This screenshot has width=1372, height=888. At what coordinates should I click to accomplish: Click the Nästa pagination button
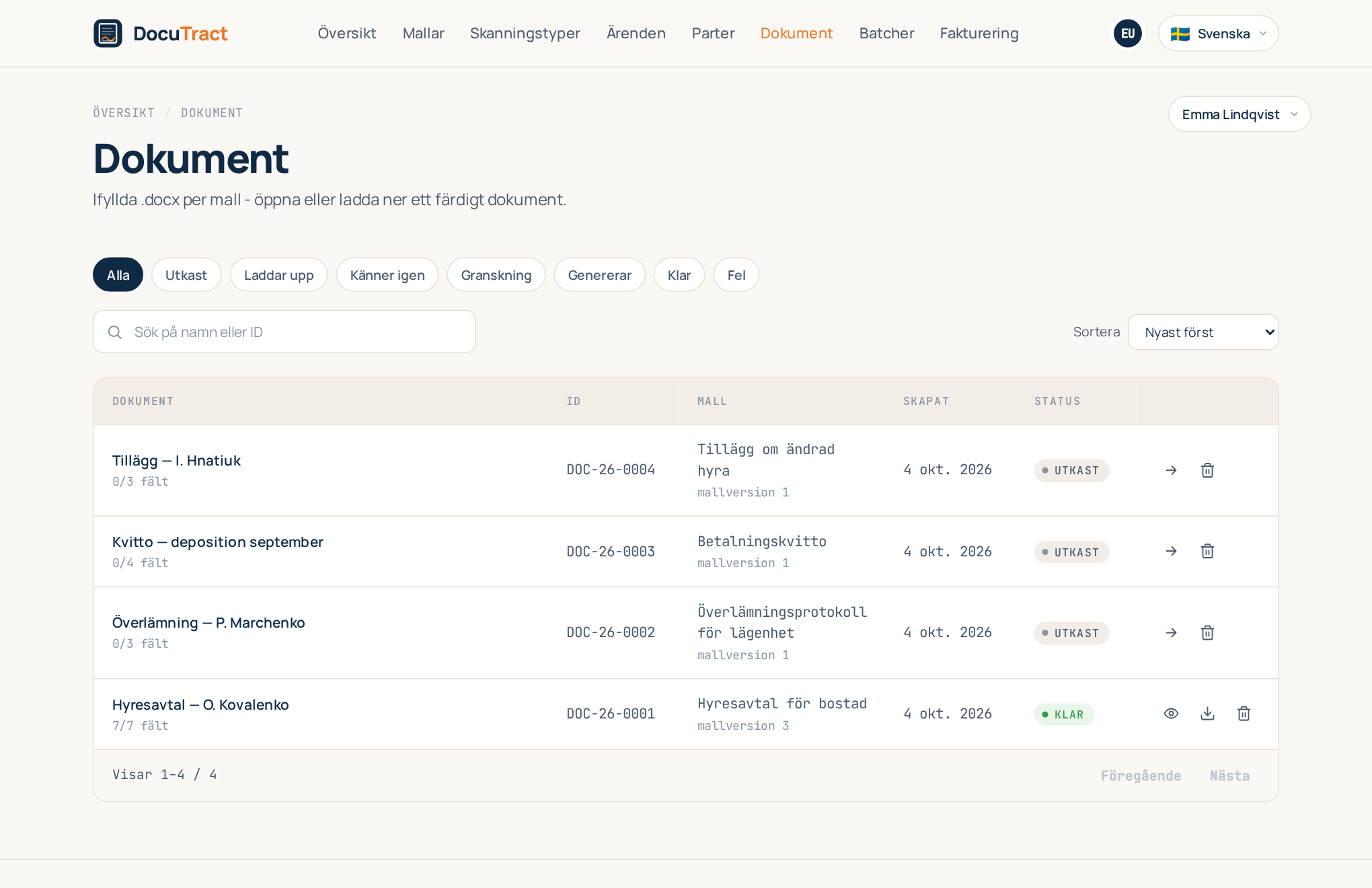coord(1229,776)
